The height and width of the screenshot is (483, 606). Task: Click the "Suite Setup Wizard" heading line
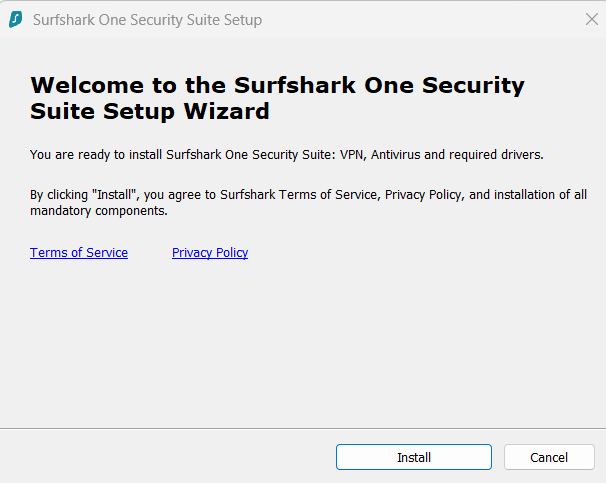pos(150,111)
